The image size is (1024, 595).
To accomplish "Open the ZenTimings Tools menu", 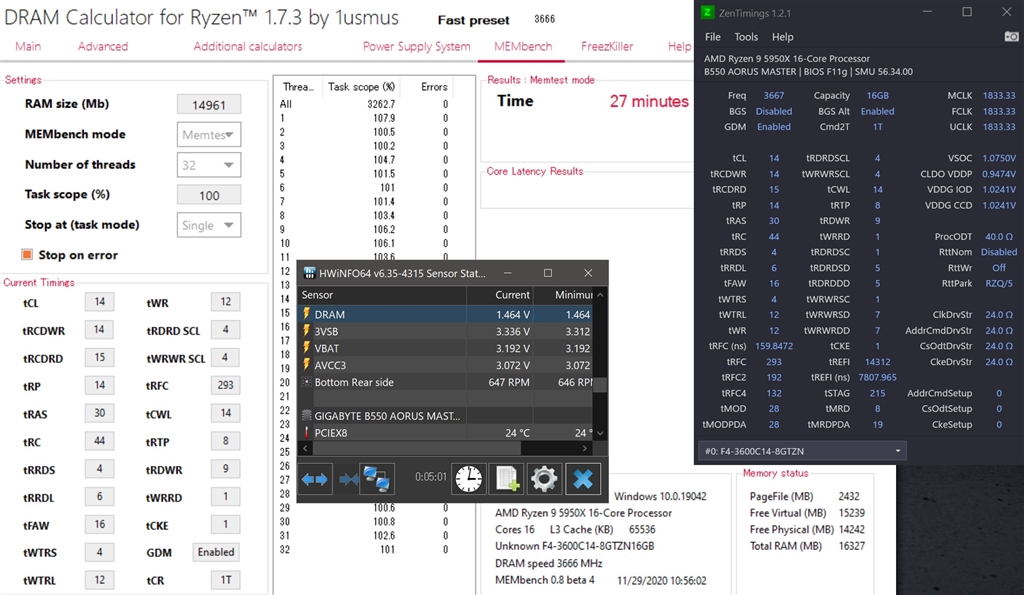I will point(746,37).
